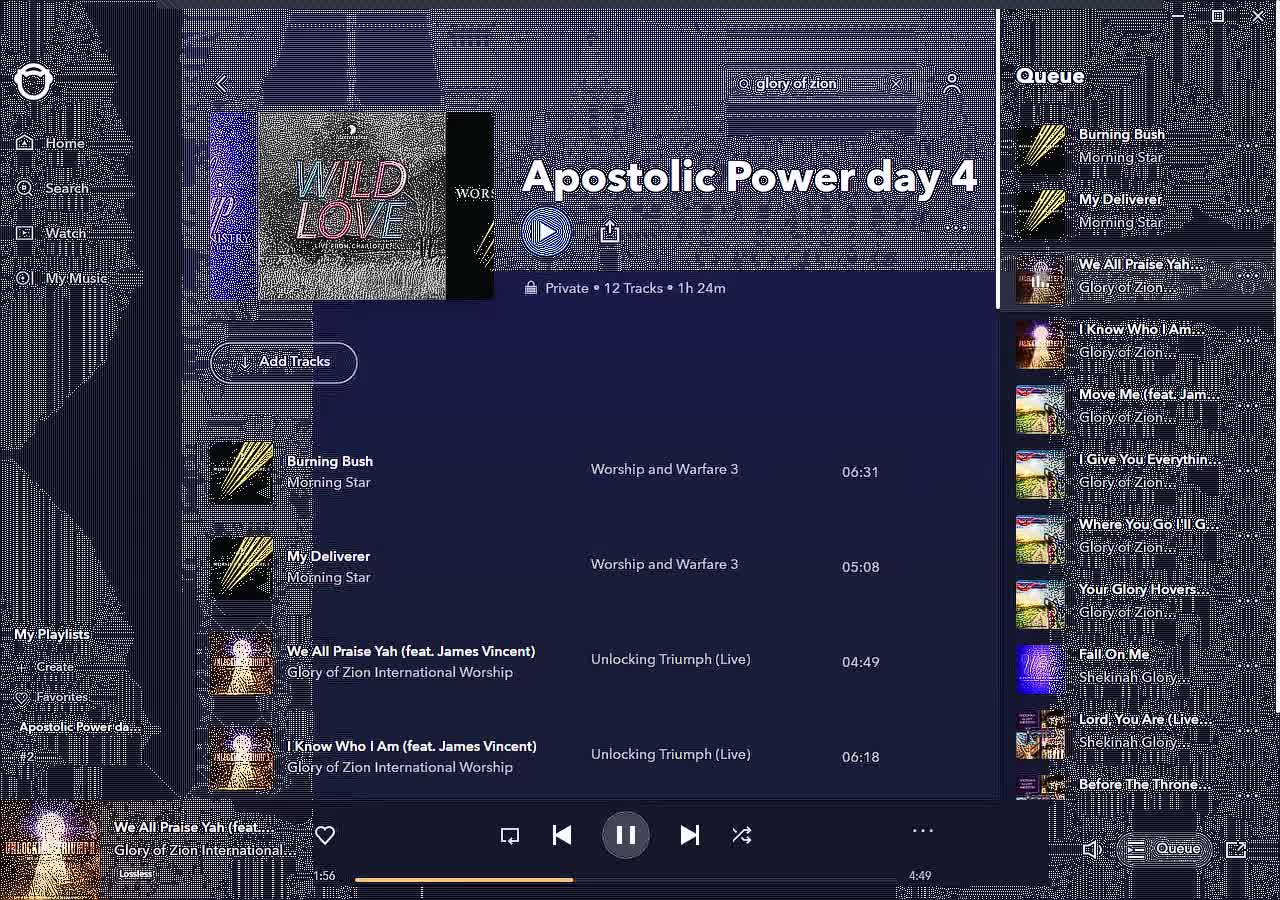The height and width of the screenshot is (900, 1280).
Task: Open Glory of Zion artist under I Know Who I Am
Action: (x=399, y=767)
